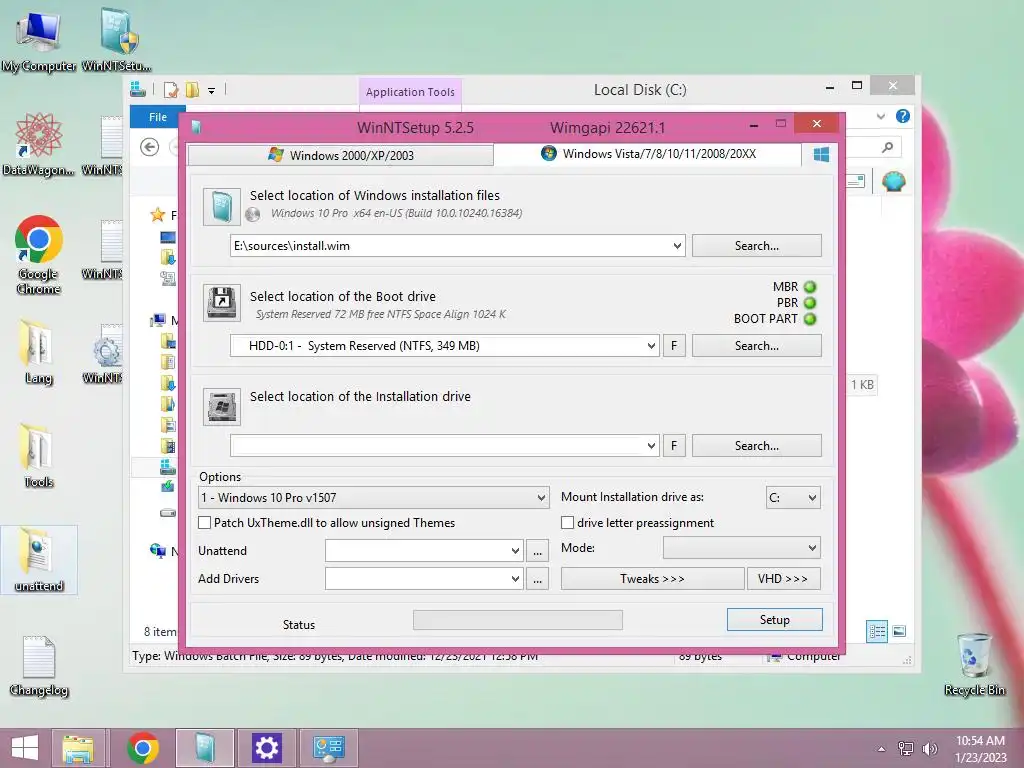Click the gear app taskbar icon
1024x768 pixels.
266,748
